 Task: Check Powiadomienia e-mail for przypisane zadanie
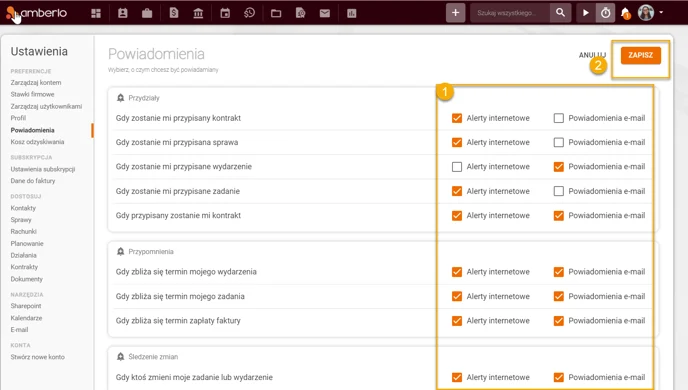click(559, 191)
